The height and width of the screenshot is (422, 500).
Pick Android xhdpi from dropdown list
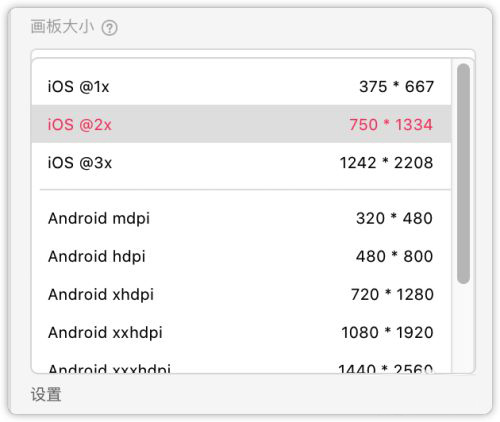pos(241,294)
